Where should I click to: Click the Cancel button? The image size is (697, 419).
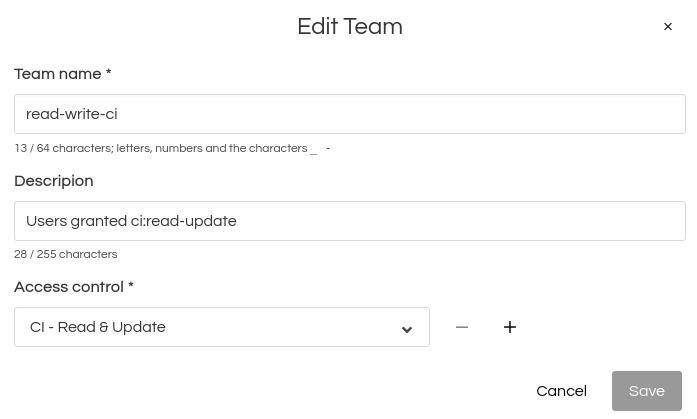pyautogui.click(x=561, y=391)
